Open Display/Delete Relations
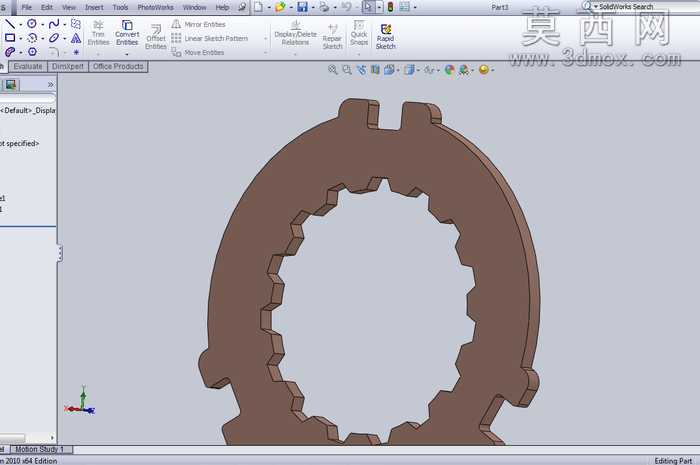Screen dimensions: 700x465 pyautogui.click(x=296, y=33)
